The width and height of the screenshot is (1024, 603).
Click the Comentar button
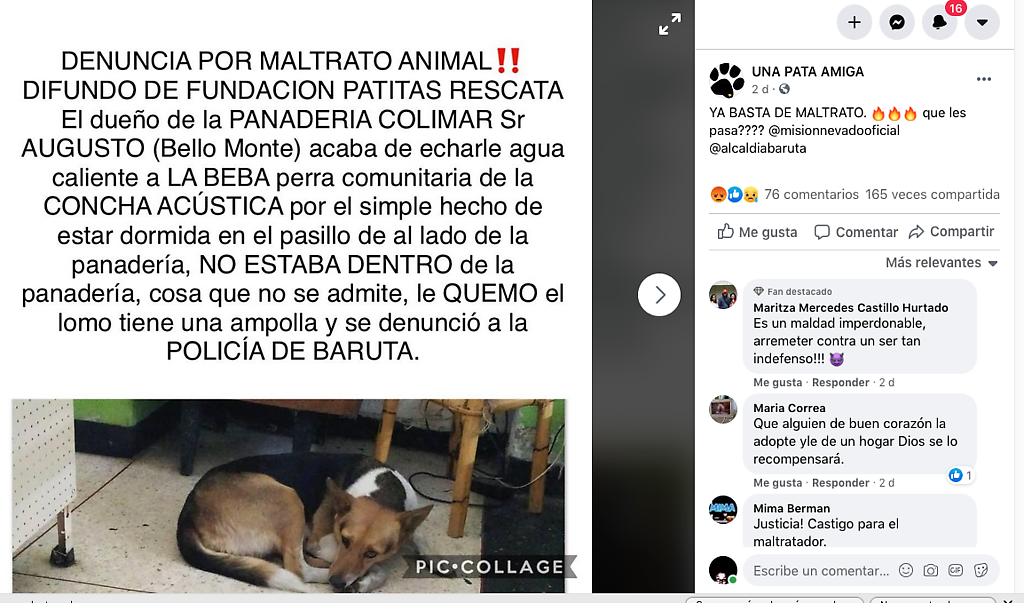tap(856, 232)
